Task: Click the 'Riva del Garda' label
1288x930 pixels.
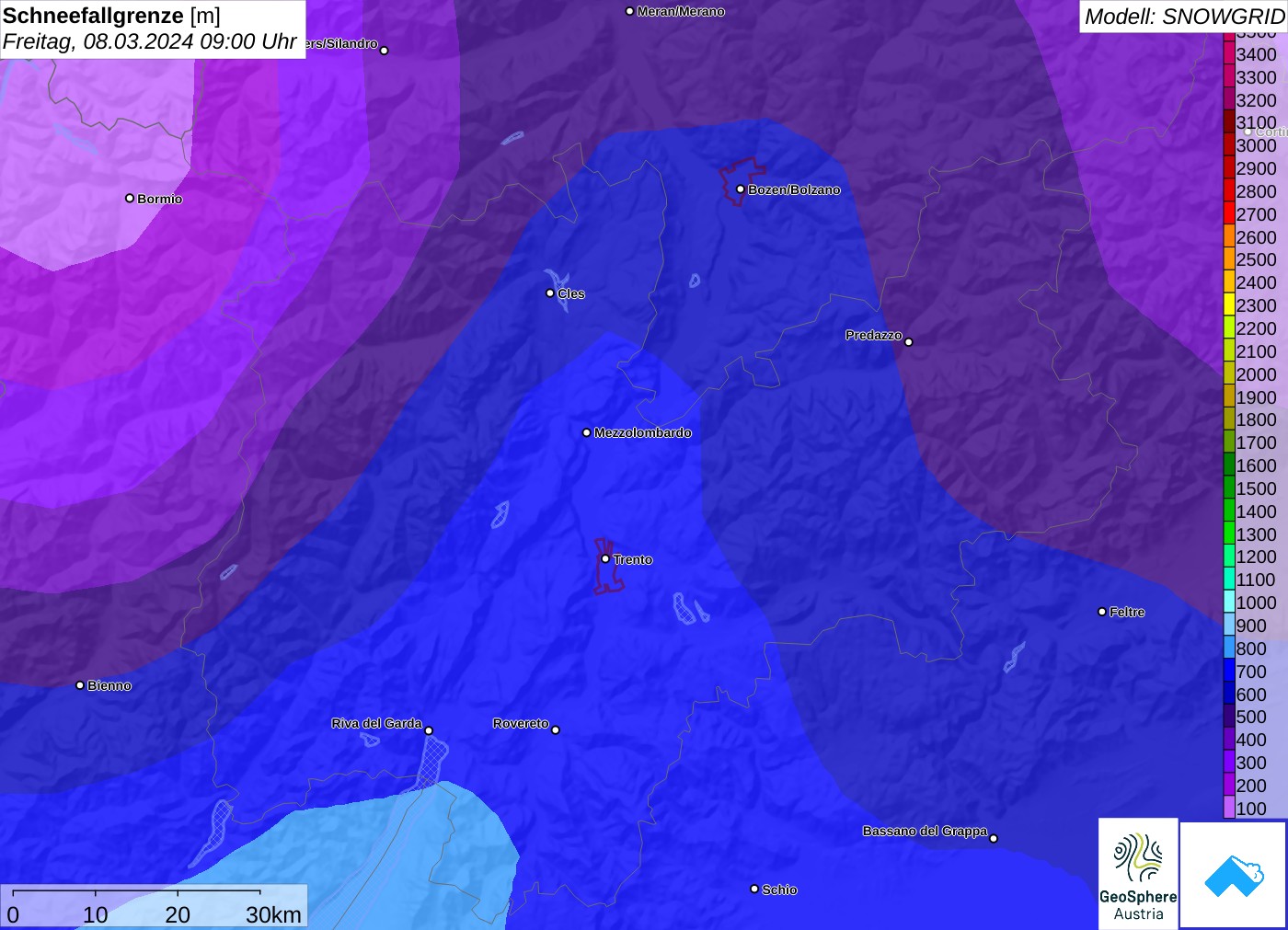Action: click(376, 723)
